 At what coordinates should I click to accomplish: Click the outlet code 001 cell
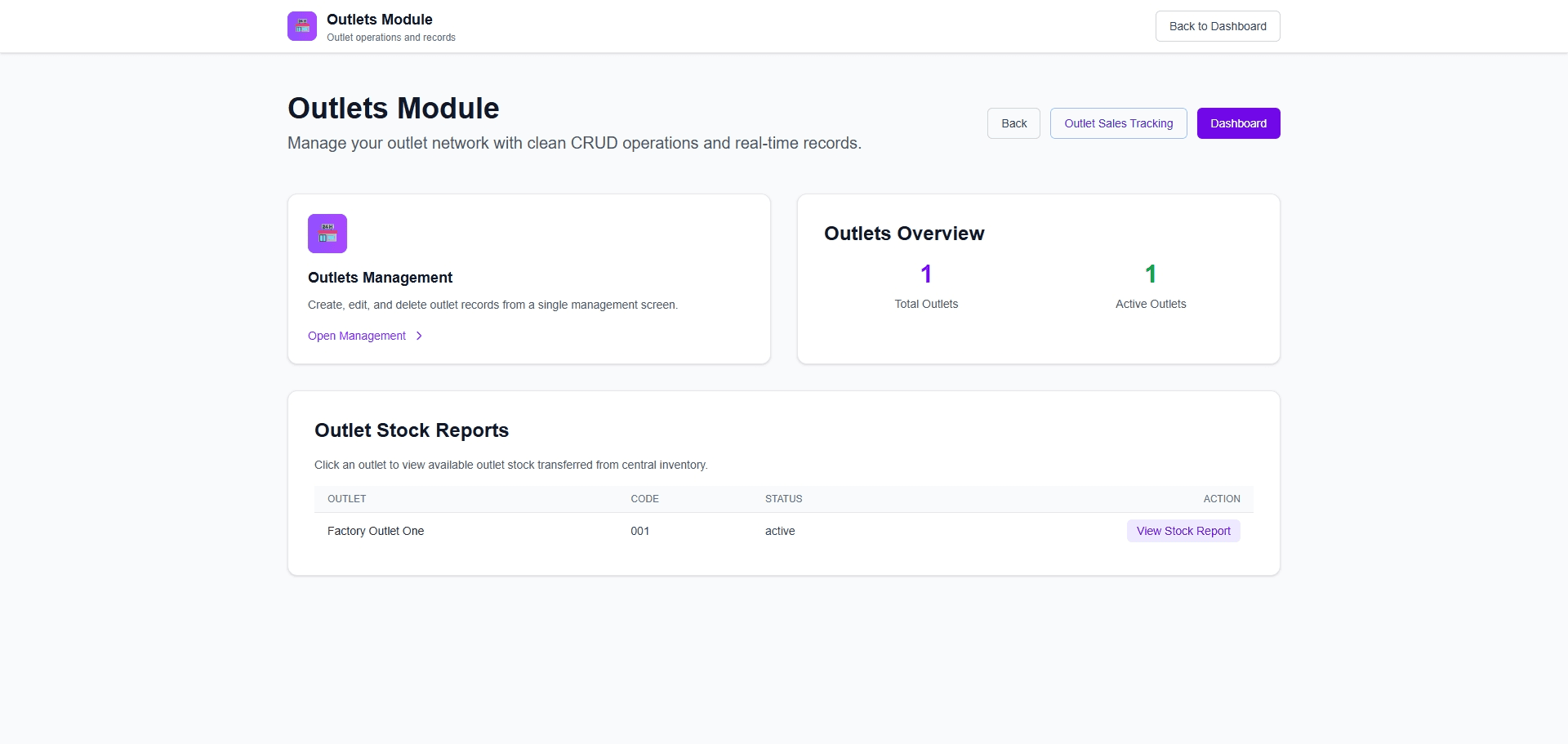639,531
